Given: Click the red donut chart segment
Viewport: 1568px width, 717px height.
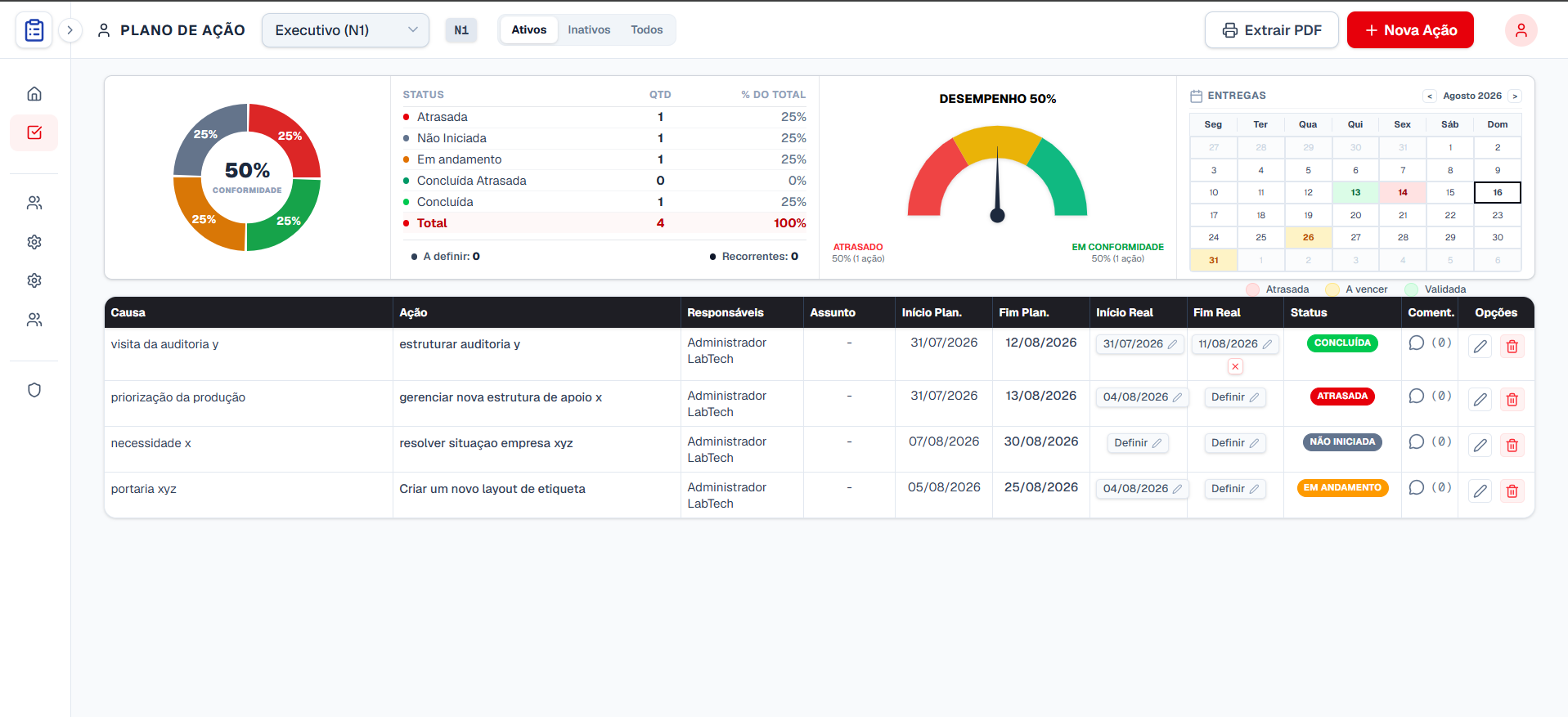Looking at the screenshot, I should (288, 137).
